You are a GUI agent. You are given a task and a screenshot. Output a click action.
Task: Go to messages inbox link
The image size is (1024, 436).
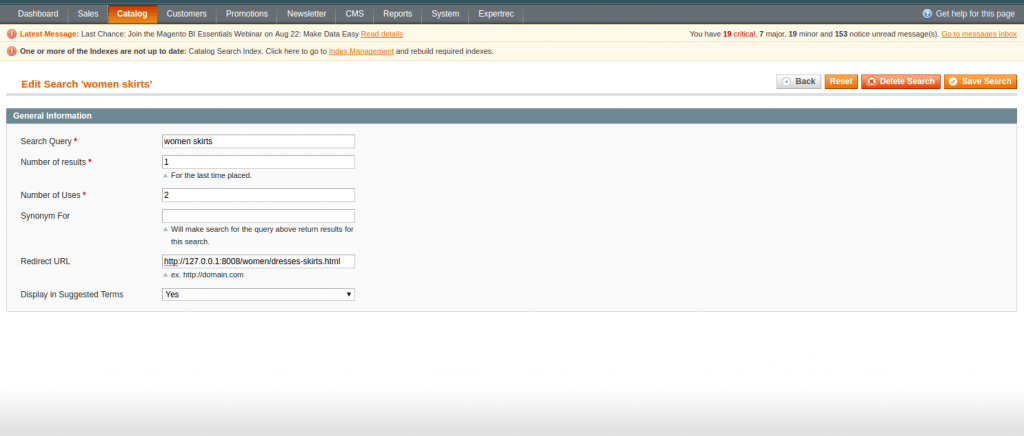979,34
